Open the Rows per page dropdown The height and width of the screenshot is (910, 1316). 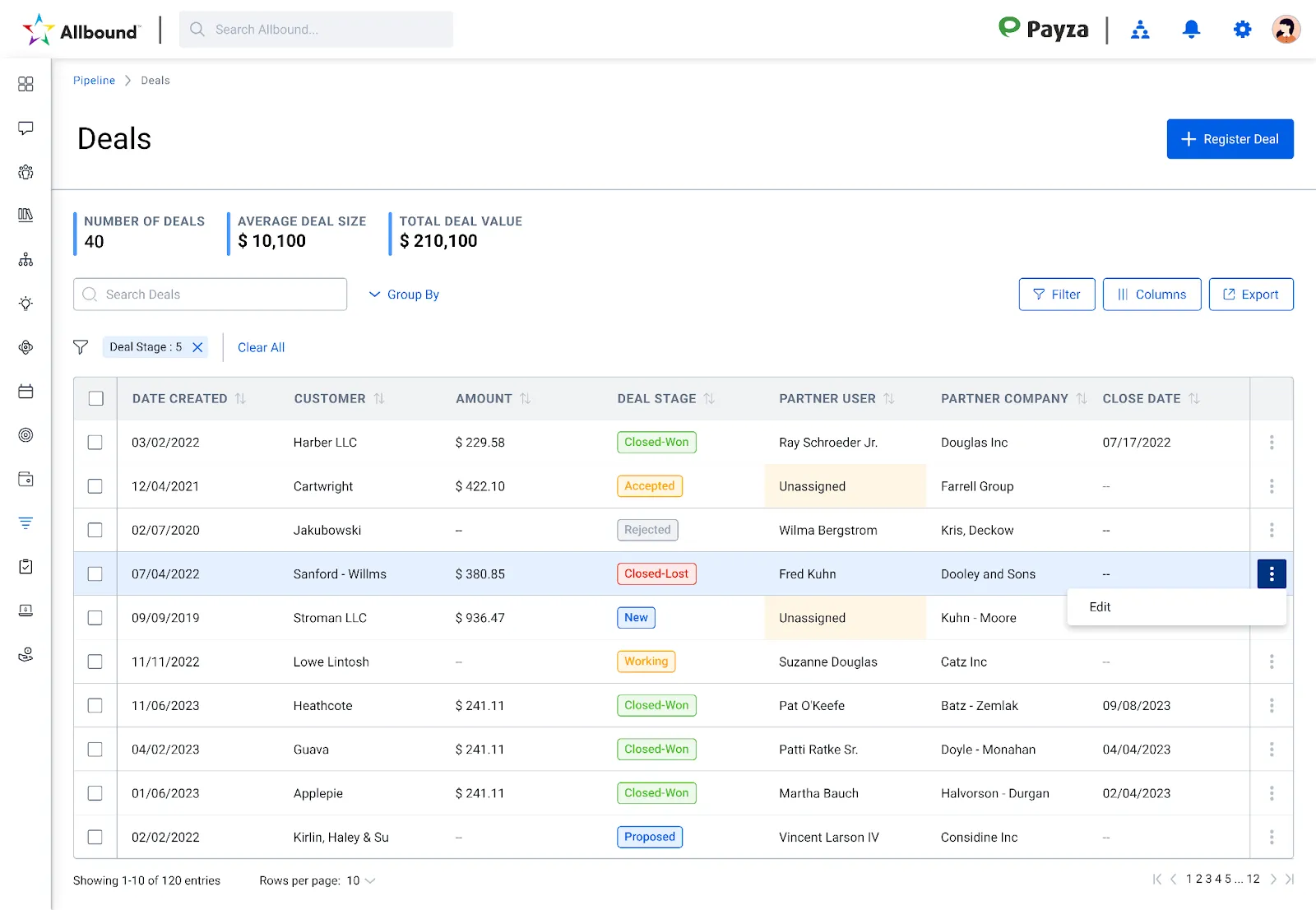[x=361, y=880]
